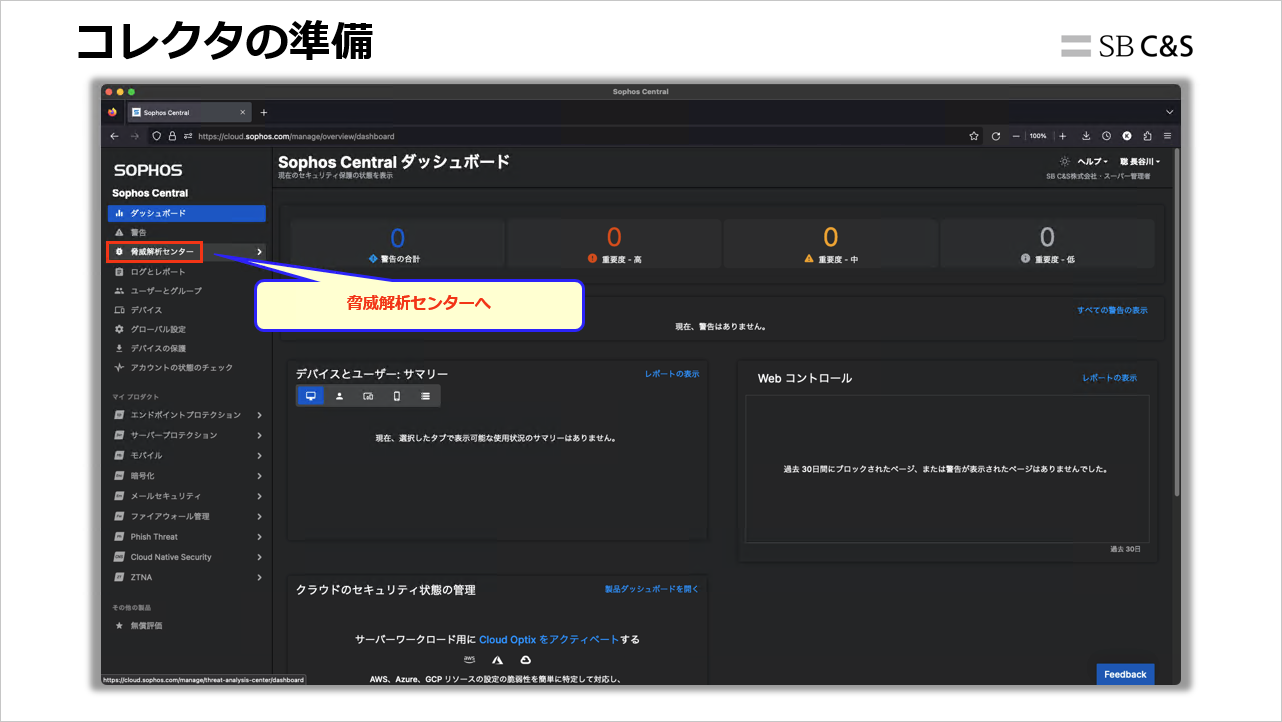This screenshot has width=1282, height=722.
Task: Open レポートの表示 in device summary
Action: (672, 374)
